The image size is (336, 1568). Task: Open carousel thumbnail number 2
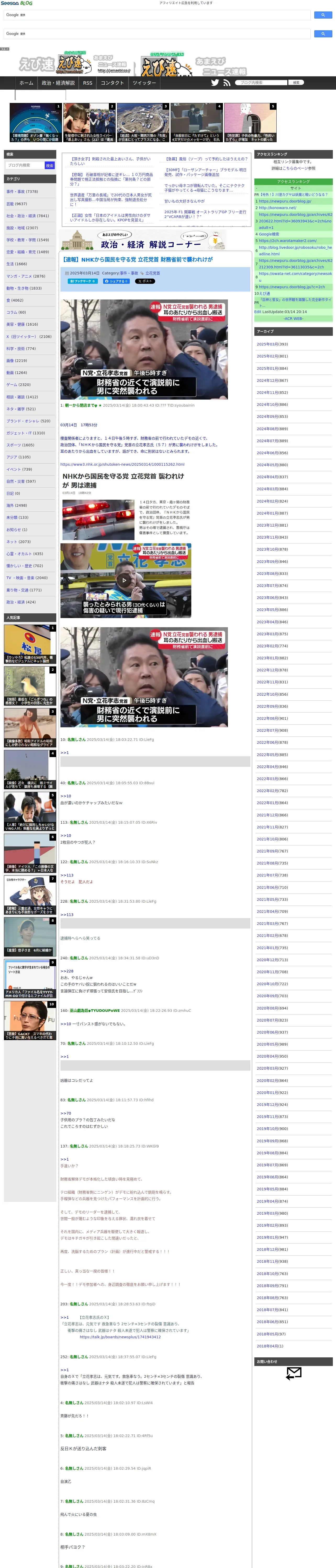90,122
